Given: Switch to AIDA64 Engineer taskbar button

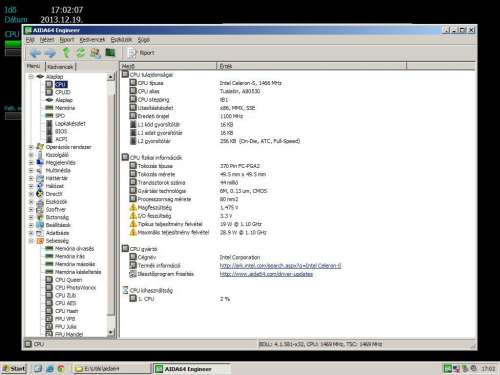Looking at the screenshot, I should [192, 369].
